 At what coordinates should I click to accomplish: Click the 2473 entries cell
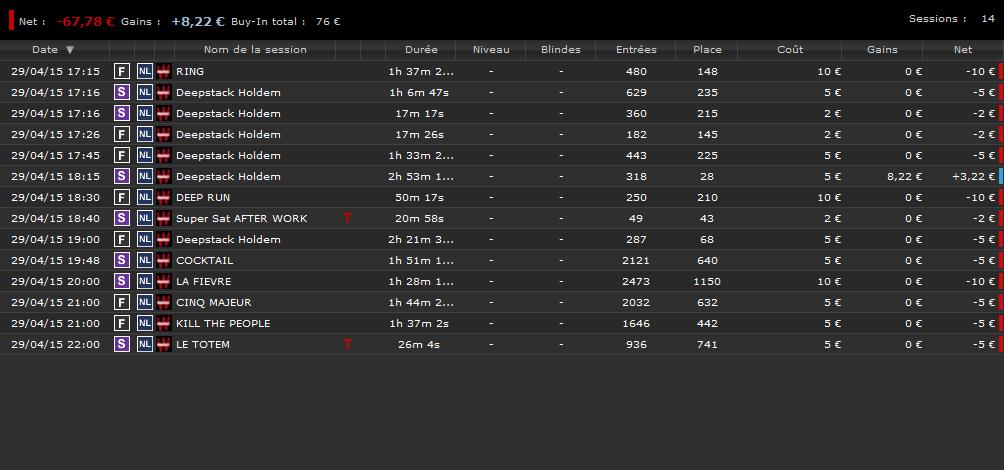click(636, 281)
